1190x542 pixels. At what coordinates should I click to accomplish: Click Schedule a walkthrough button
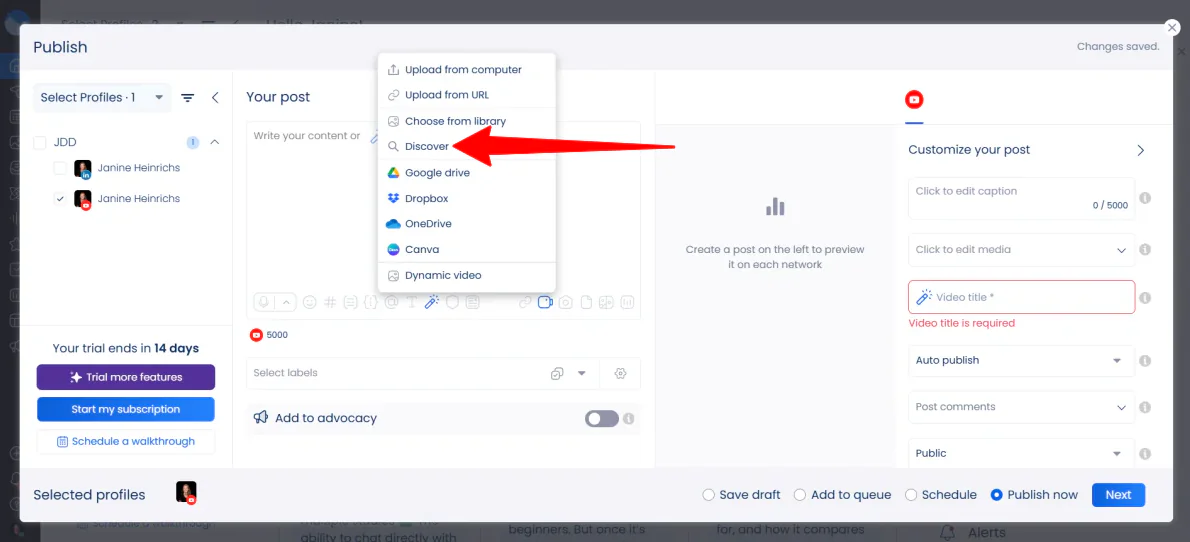[x=126, y=442]
